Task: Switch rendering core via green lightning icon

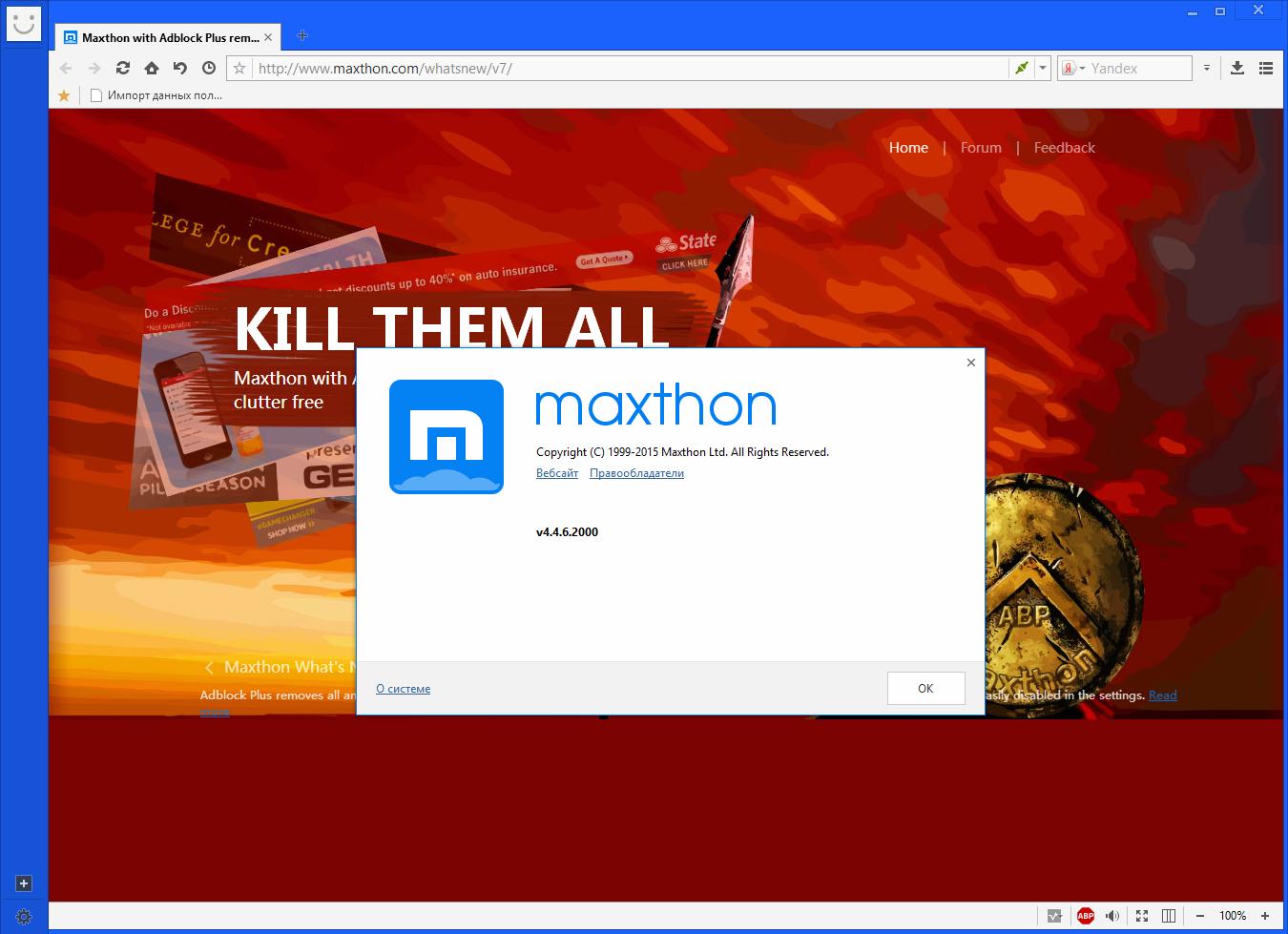Action: pos(1022,68)
